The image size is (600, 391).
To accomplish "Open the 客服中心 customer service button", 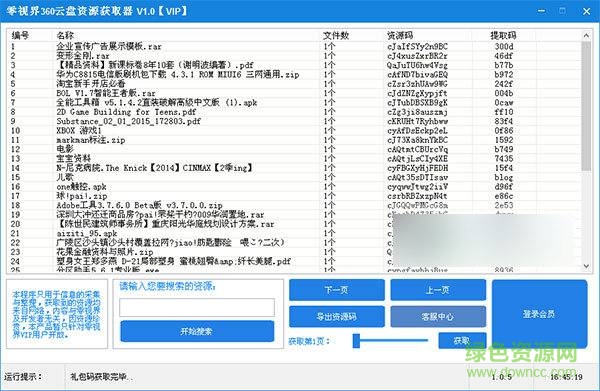I will (x=438, y=316).
